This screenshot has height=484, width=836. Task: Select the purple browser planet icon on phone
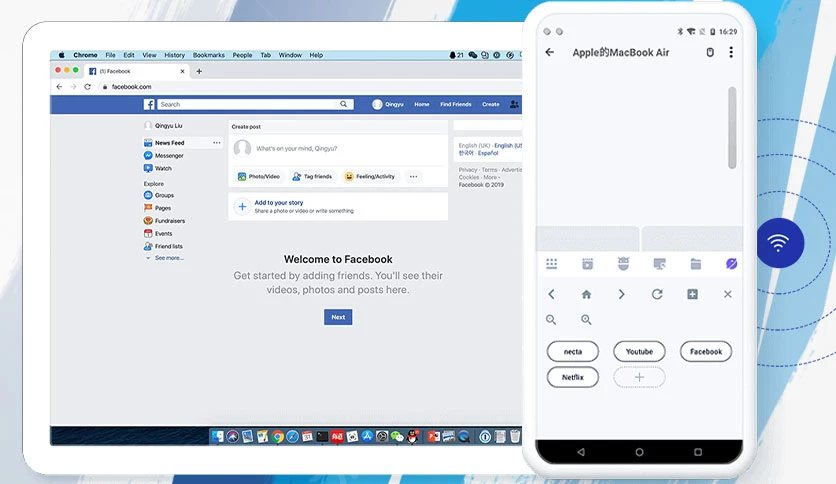(x=732, y=264)
